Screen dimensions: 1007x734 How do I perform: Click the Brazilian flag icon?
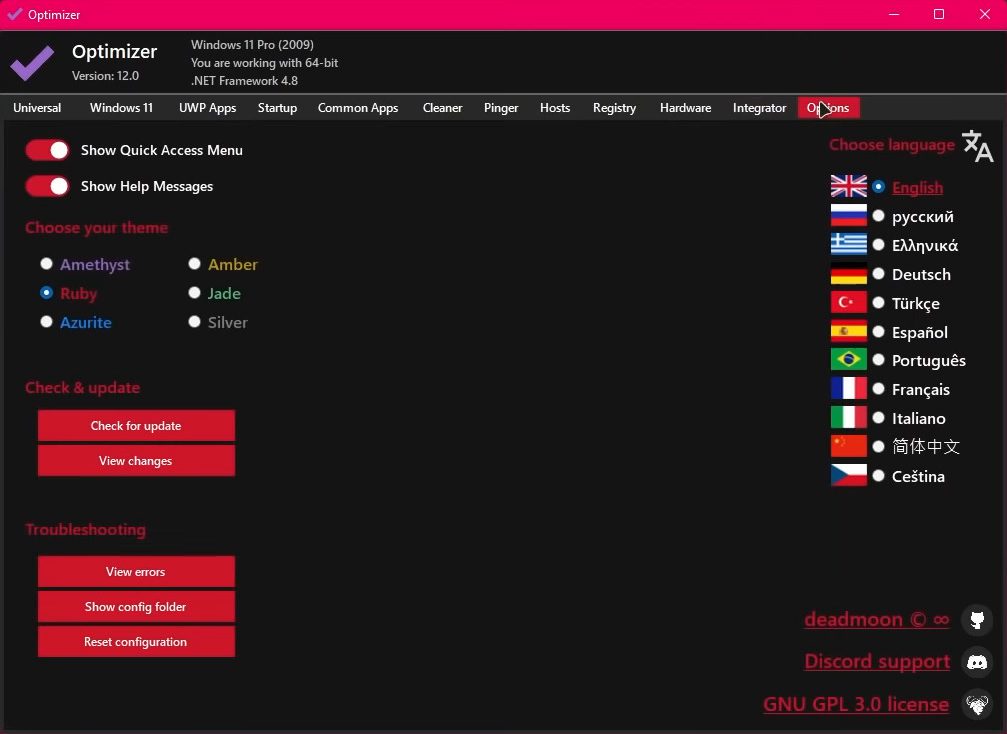coord(848,360)
